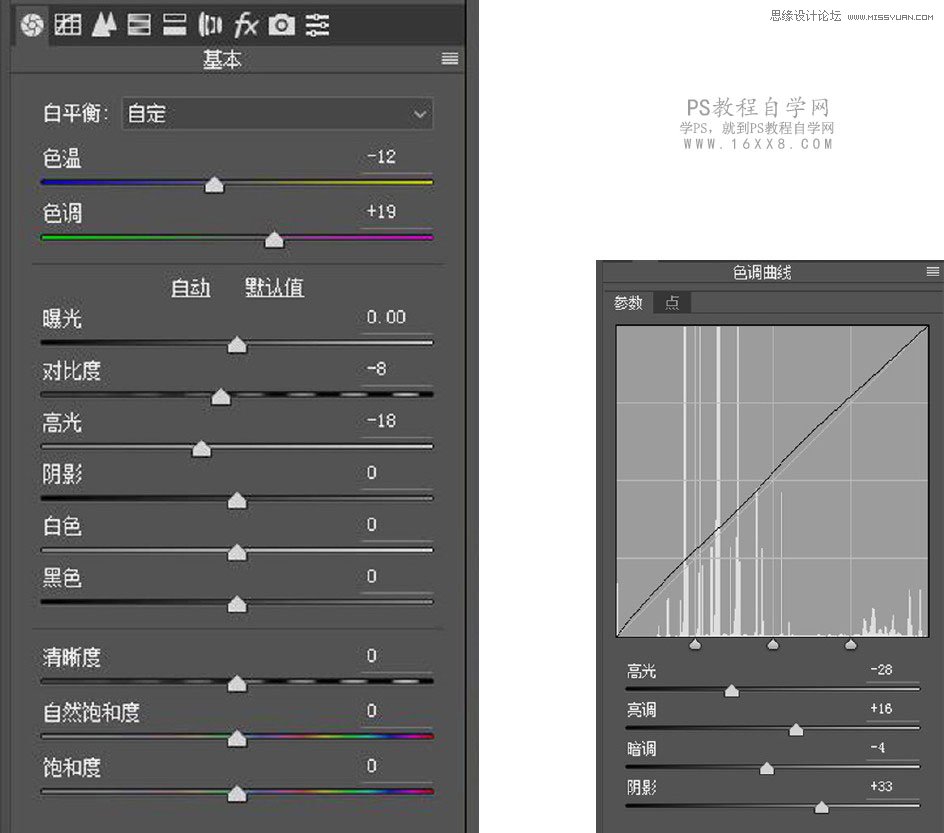This screenshot has height=833, width=944.
Task: Switch to the 参数 curve tab
Action: [628, 303]
